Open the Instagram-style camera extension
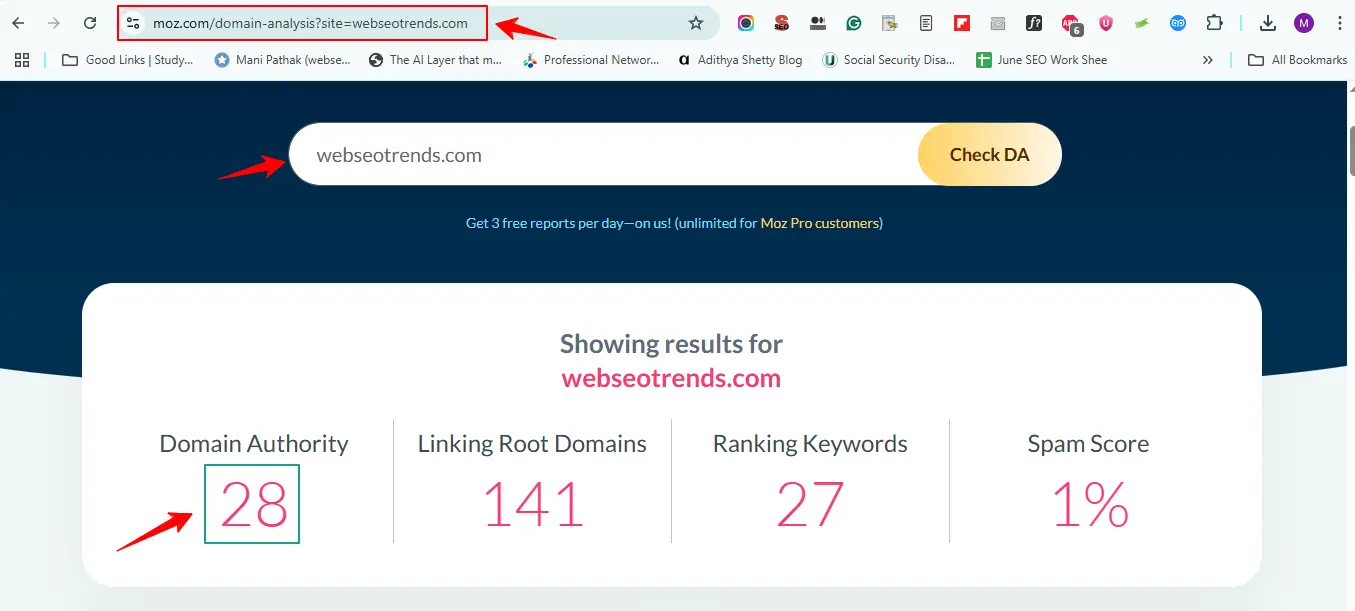Screen dimensions: 1355x611 click(745, 22)
